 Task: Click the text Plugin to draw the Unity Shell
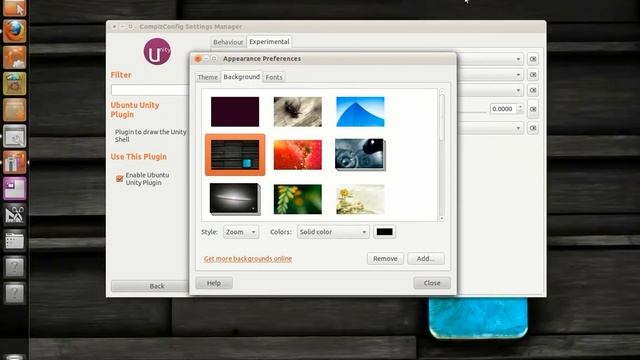coord(150,136)
